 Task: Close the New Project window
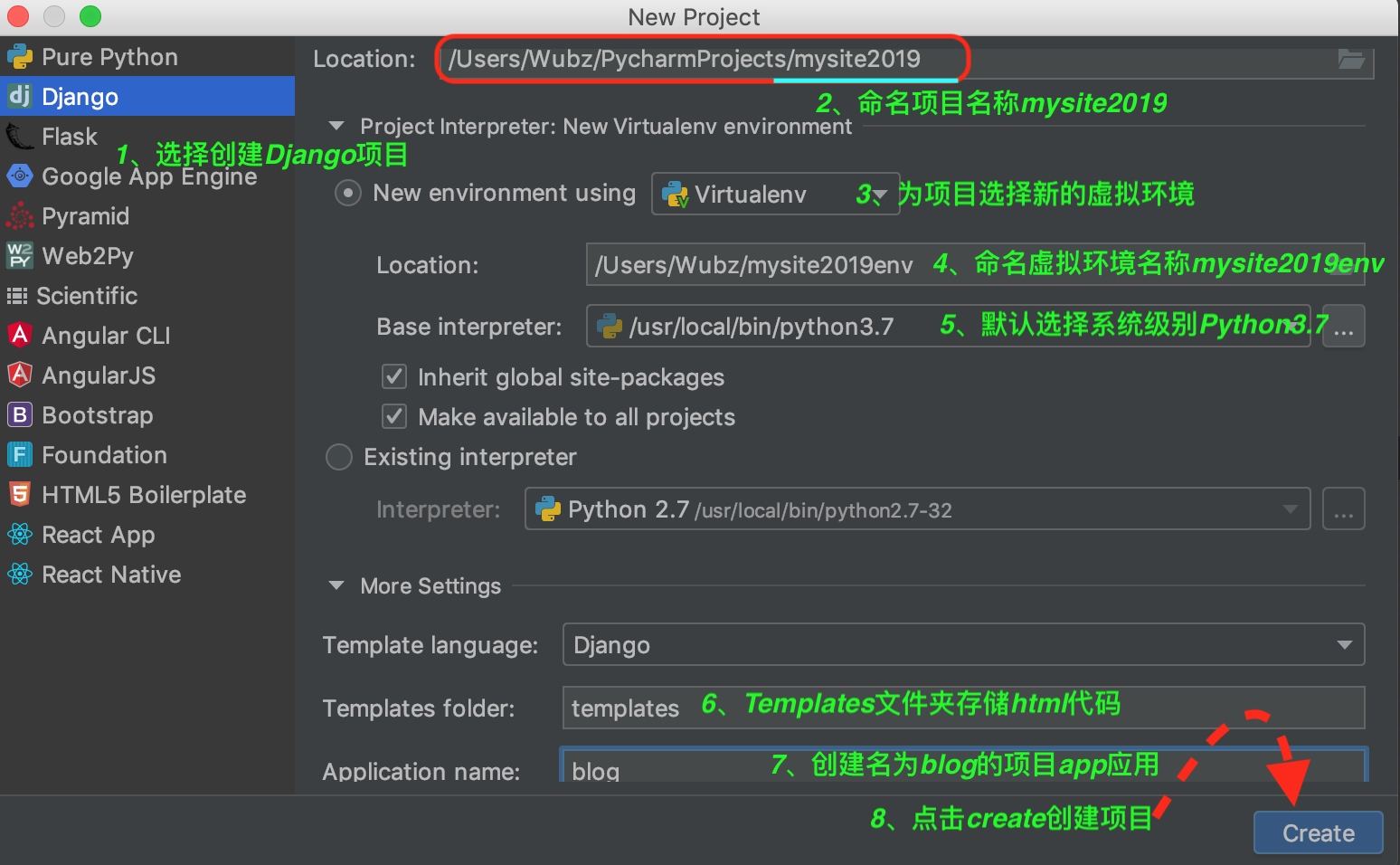[18, 16]
